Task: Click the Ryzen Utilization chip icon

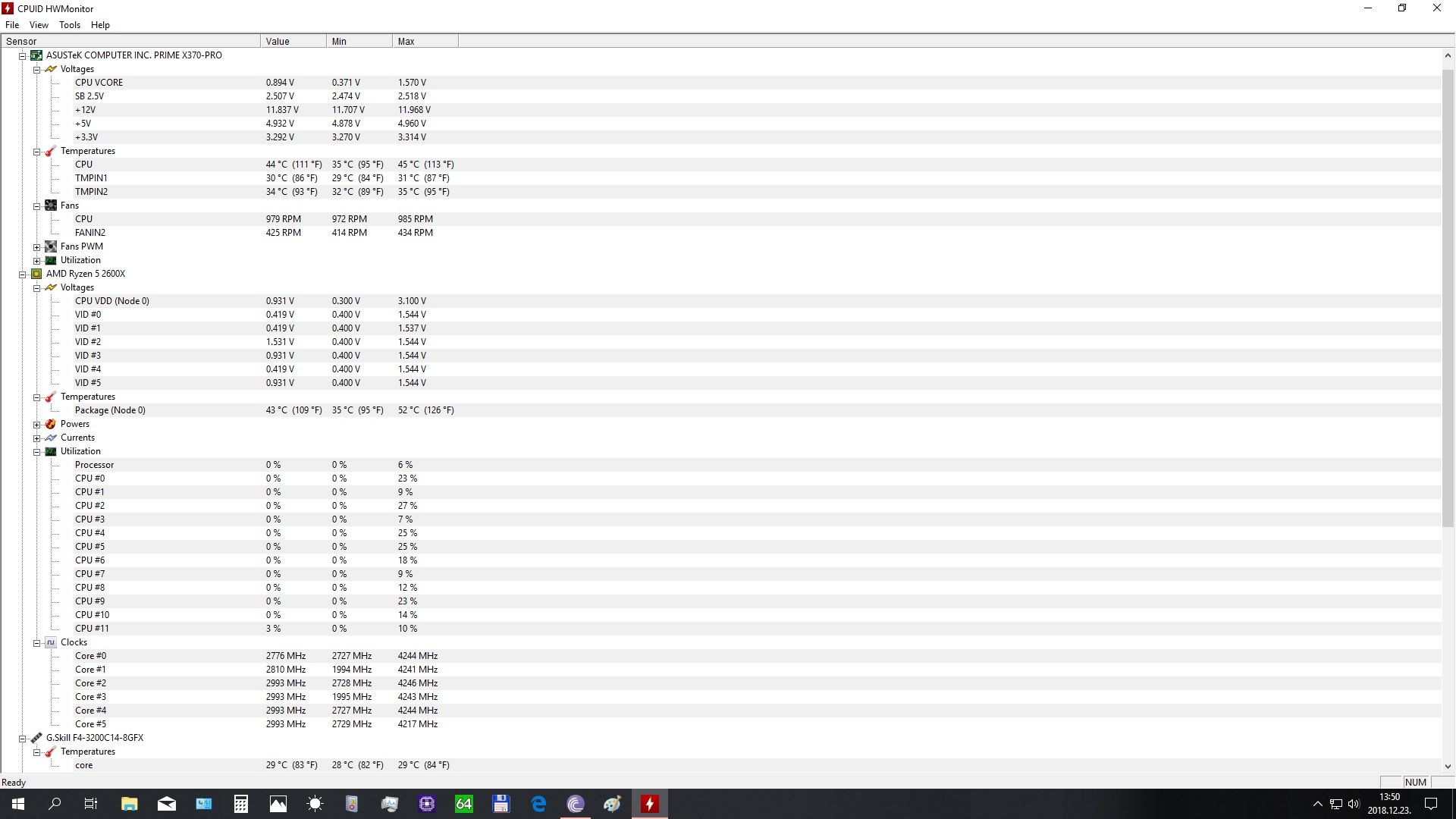Action: (x=51, y=451)
